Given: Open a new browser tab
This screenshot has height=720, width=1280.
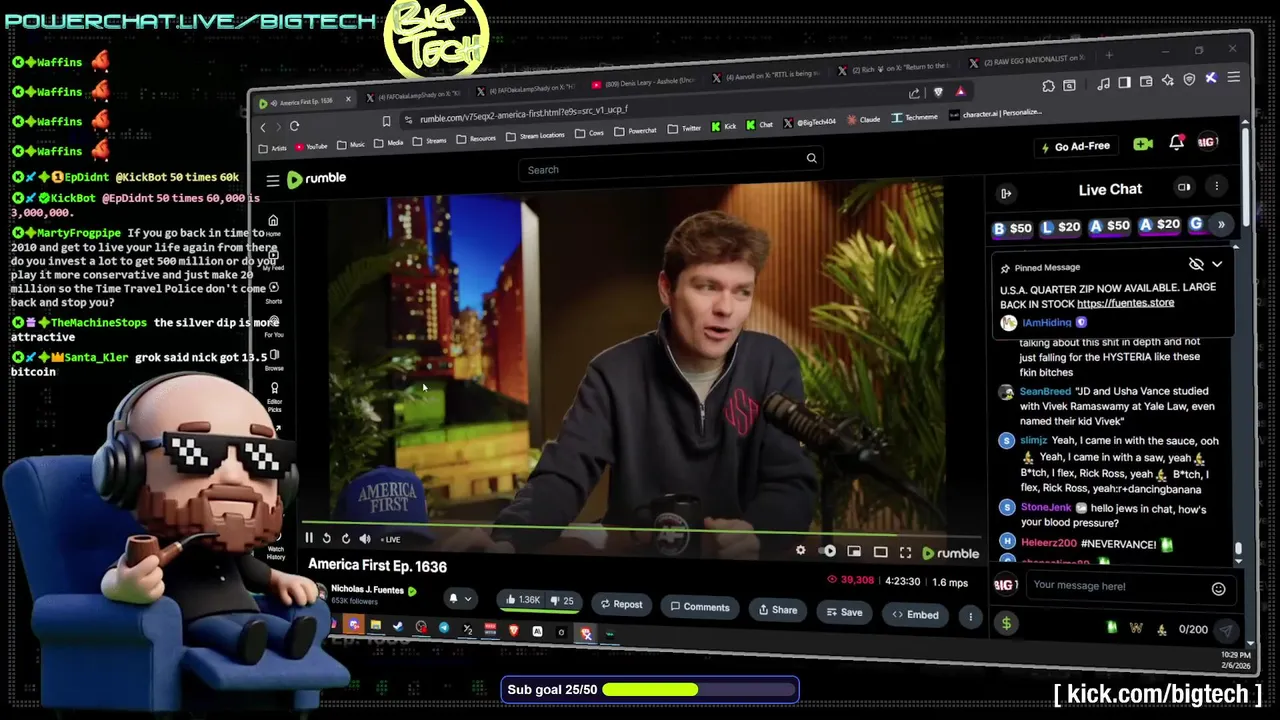Looking at the screenshot, I should tap(1108, 57).
